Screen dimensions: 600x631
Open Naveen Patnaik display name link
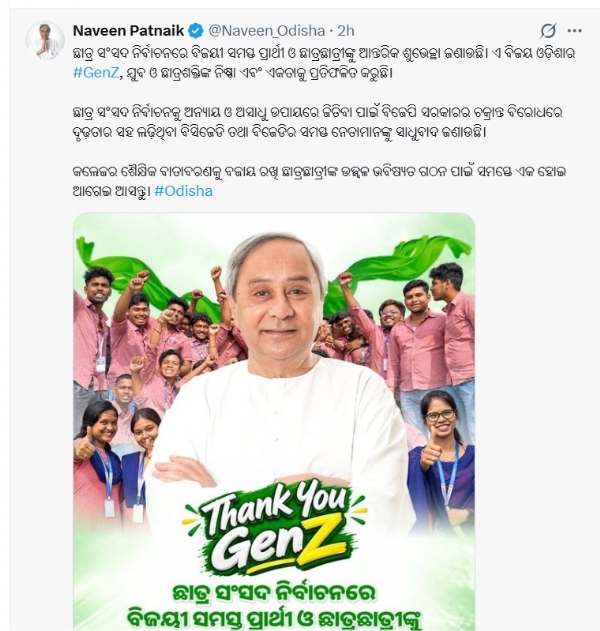(128, 31)
